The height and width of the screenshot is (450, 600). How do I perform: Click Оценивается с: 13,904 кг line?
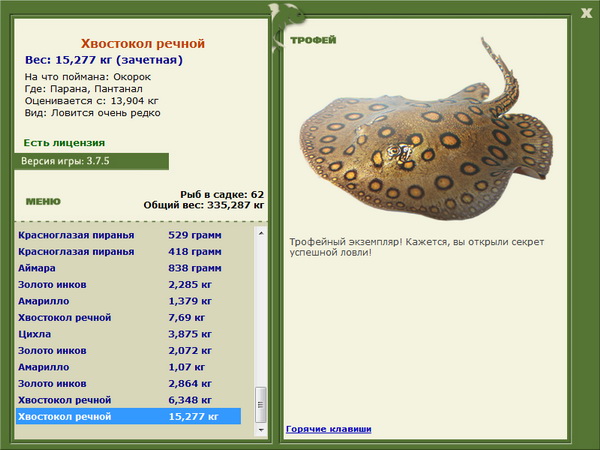coord(91,101)
